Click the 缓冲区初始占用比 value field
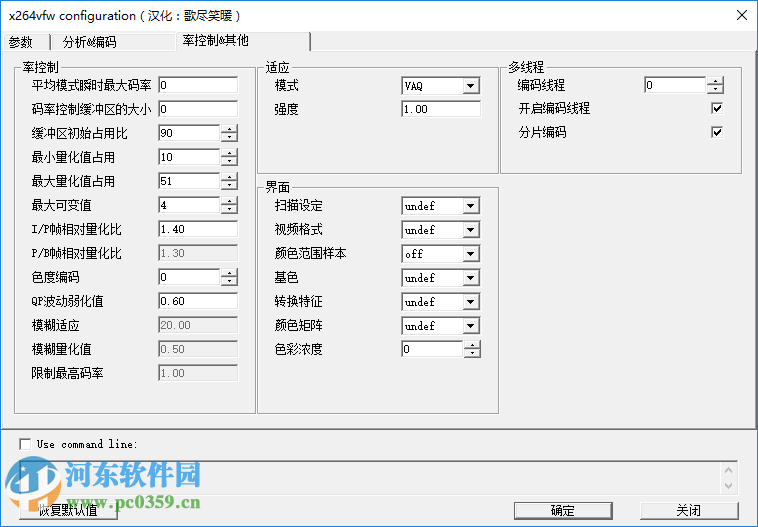The height and width of the screenshot is (527, 758). point(189,133)
